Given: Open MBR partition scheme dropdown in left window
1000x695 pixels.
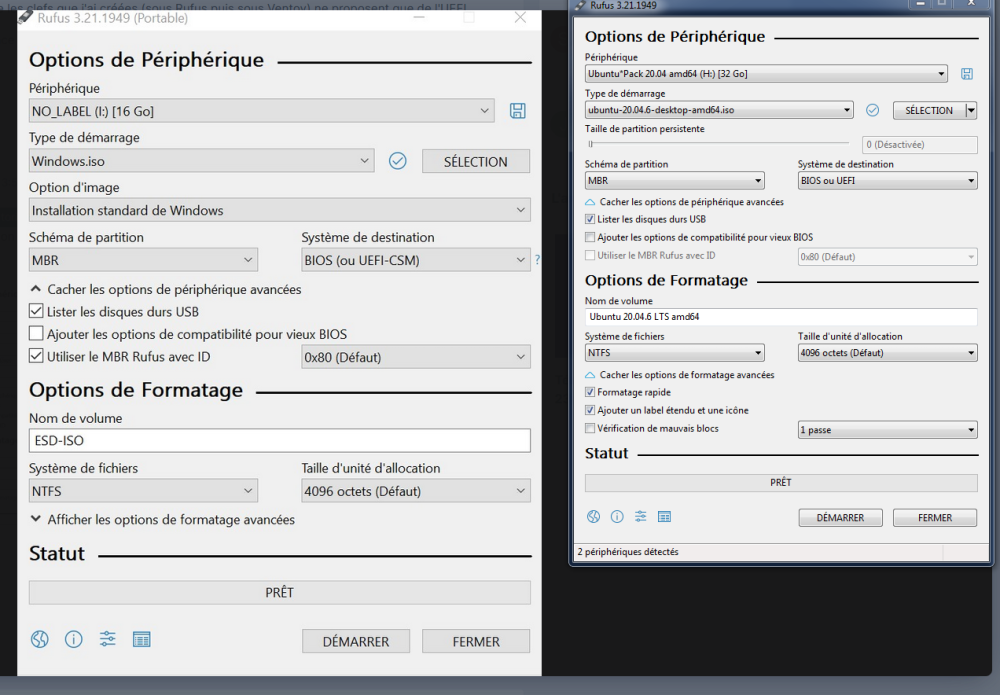Looking at the screenshot, I should pos(143,260).
